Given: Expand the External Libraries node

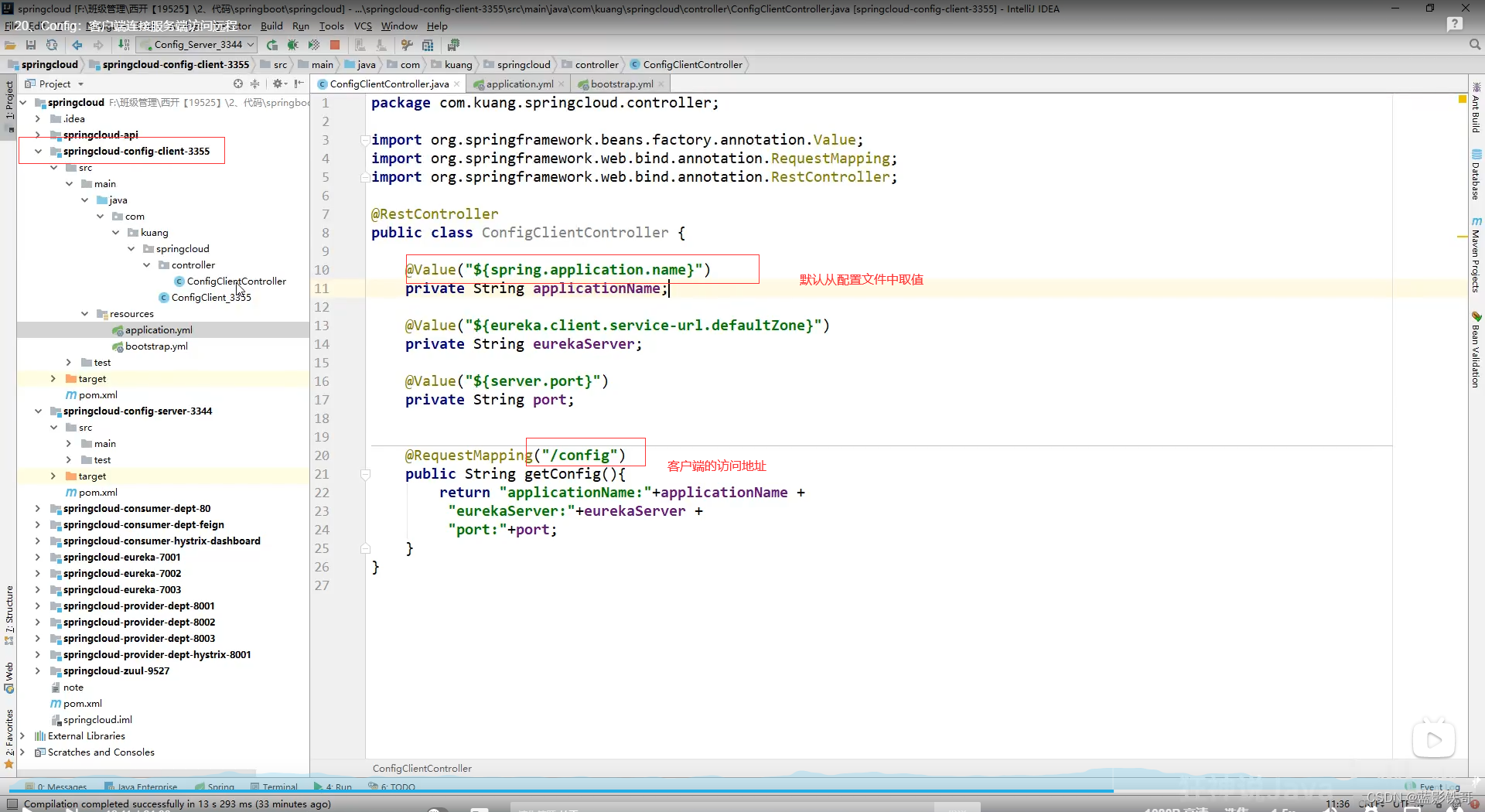Looking at the screenshot, I should click(x=22, y=736).
